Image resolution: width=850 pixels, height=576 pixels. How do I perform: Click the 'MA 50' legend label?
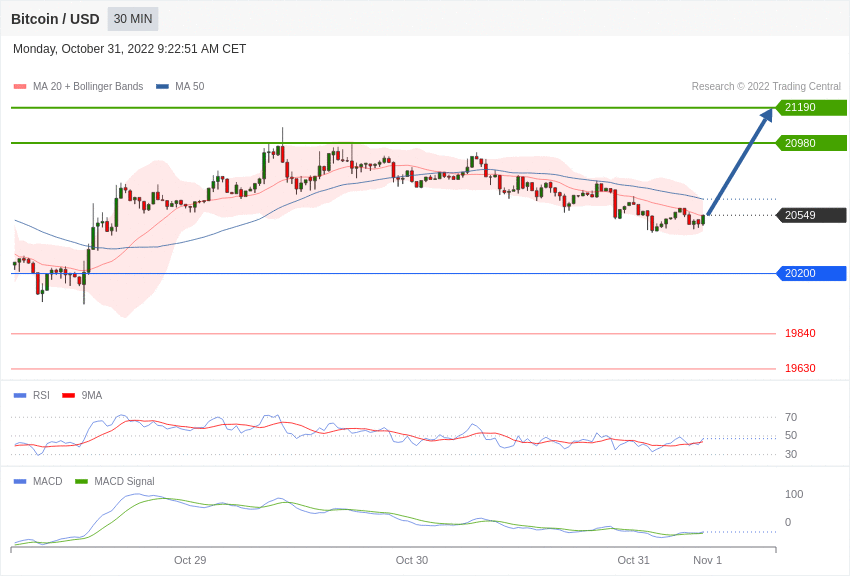pos(189,86)
